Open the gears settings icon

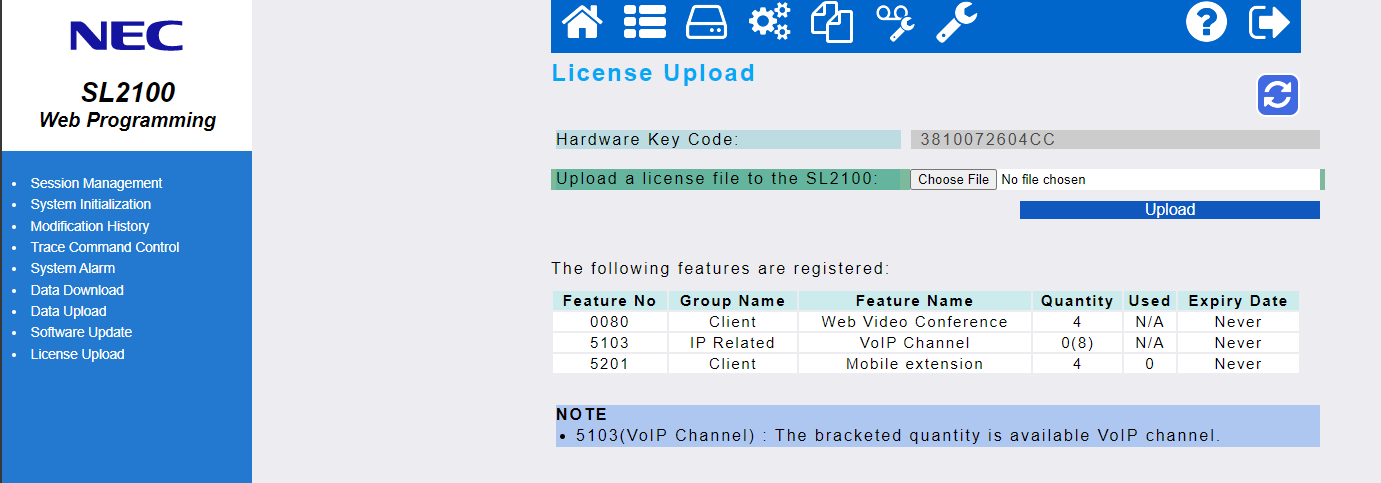coord(769,21)
